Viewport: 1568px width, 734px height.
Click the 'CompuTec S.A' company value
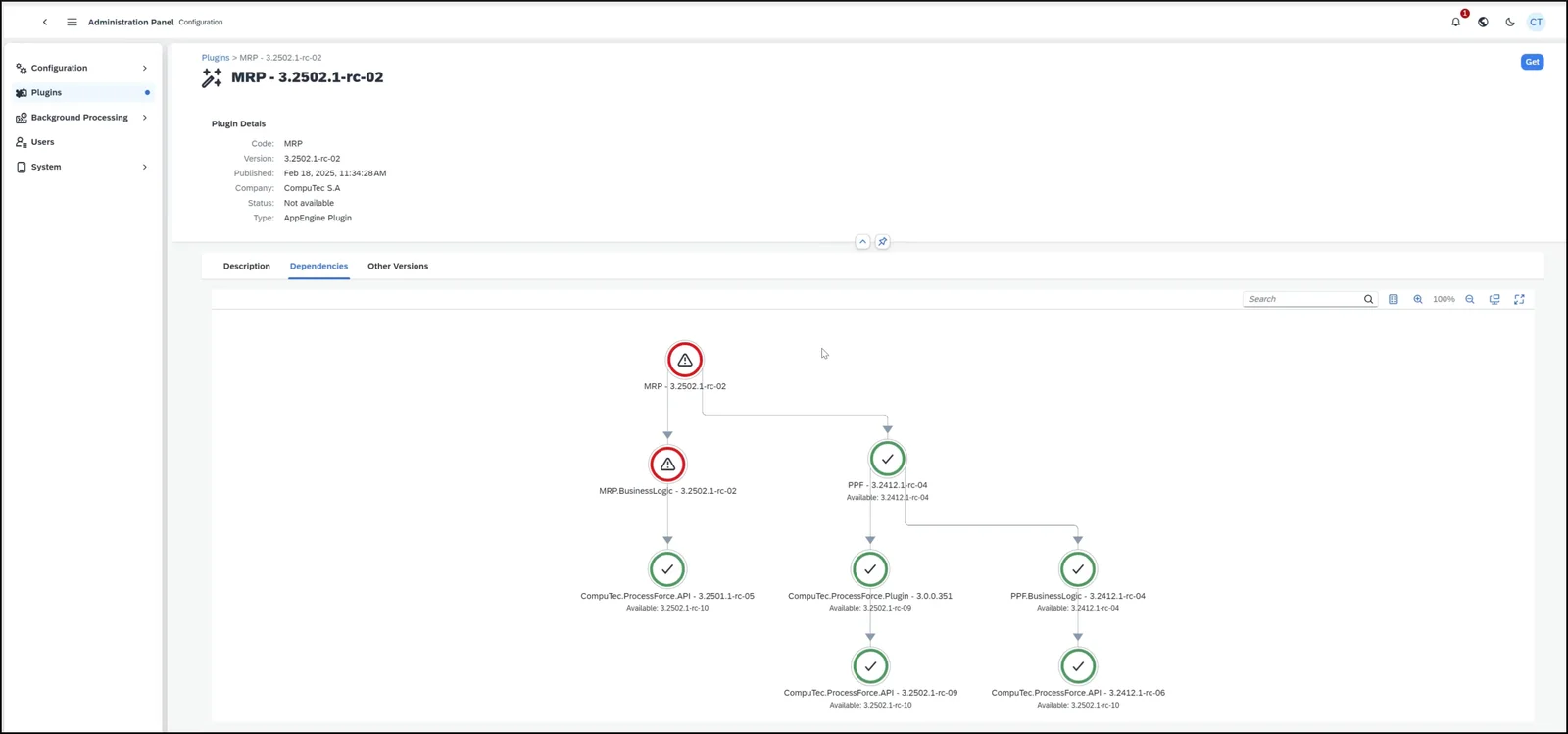pos(313,188)
